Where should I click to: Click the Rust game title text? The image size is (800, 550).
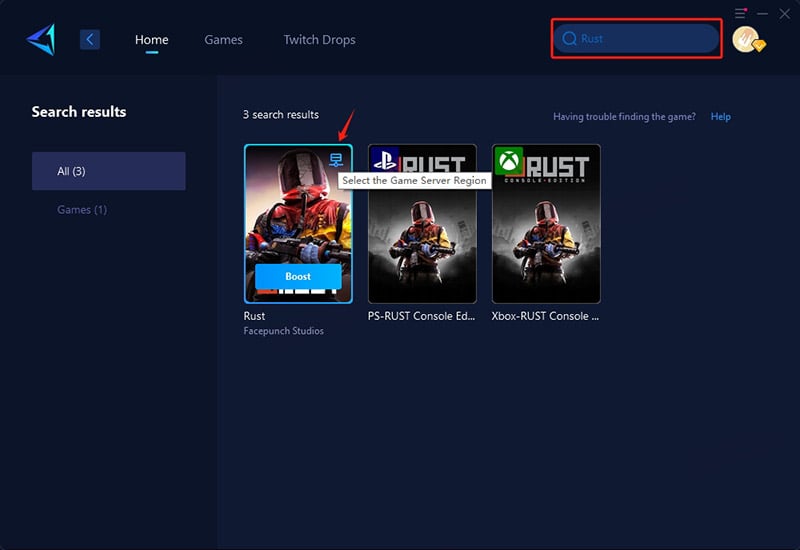pyautogui.click(x=254, y=316)
